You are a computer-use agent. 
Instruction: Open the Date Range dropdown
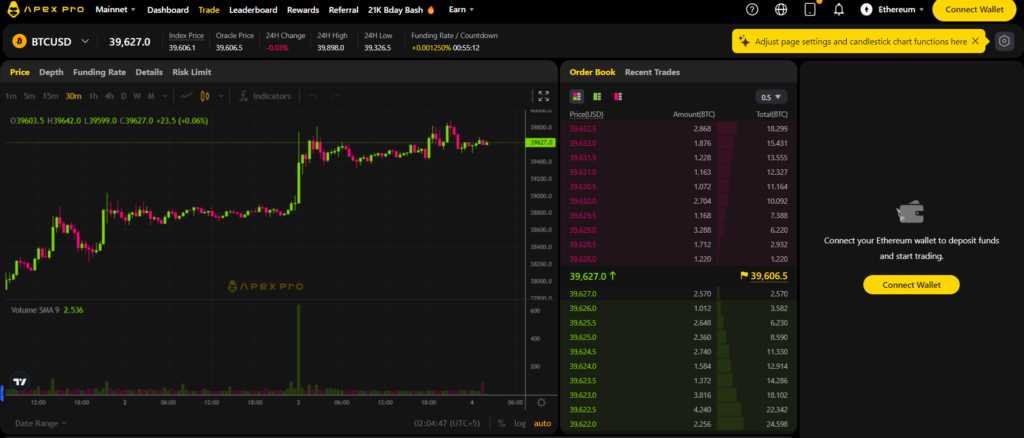41,423
